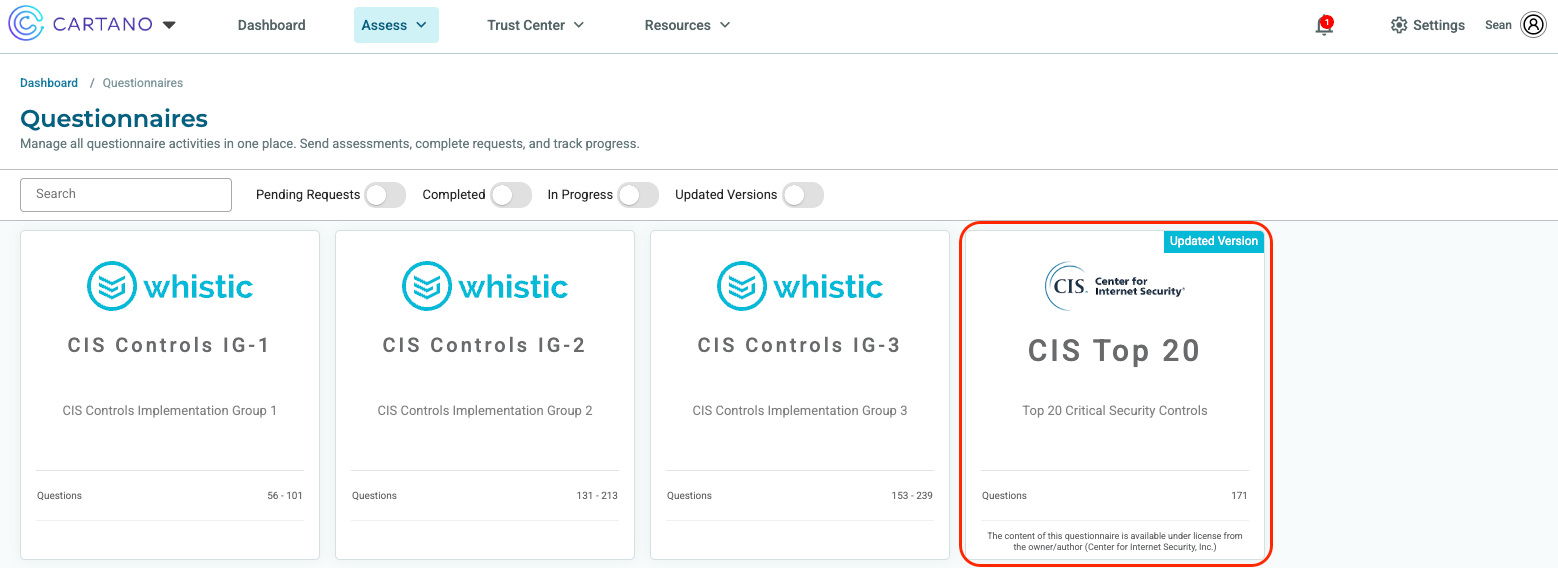Open the Resources dropdown menu
1558x568 pixels.
pos(687,25)
